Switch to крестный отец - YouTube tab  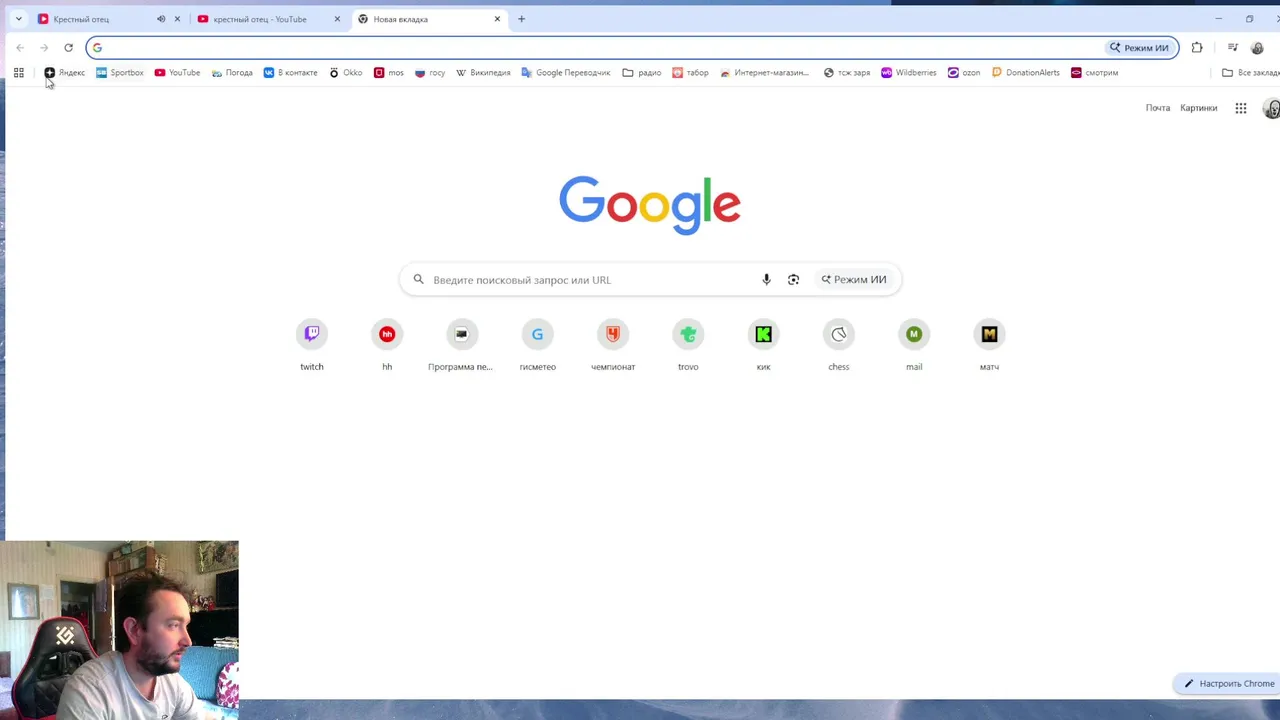tap(260, 19)
